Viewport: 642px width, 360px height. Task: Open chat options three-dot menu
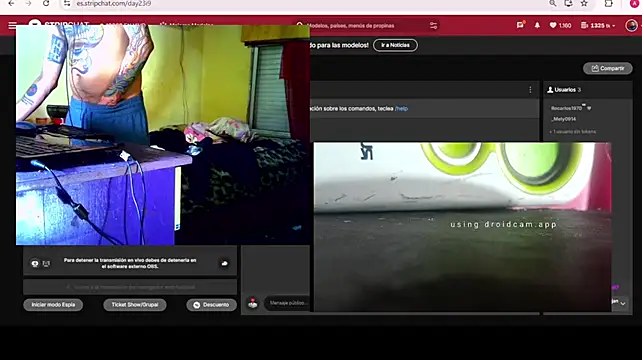[x=530, y=90]
